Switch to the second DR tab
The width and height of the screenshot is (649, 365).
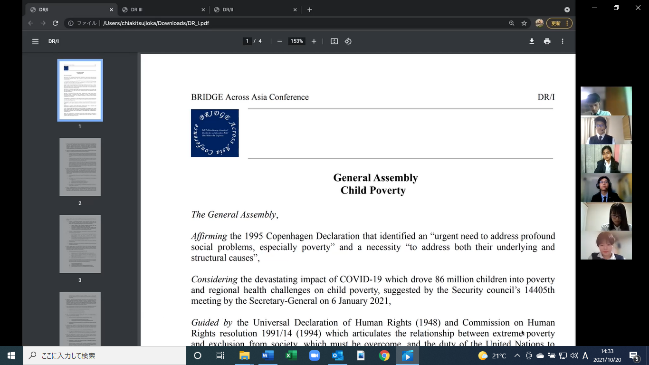(163, 10)
